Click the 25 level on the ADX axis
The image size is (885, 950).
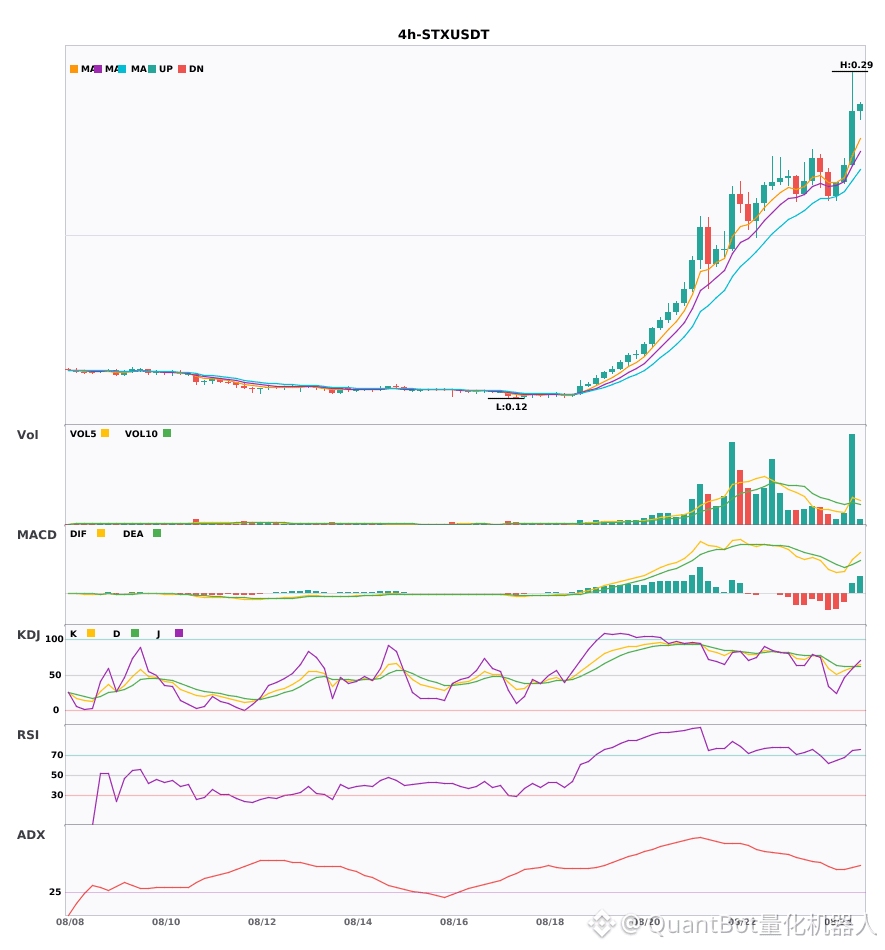coord(55,892)
